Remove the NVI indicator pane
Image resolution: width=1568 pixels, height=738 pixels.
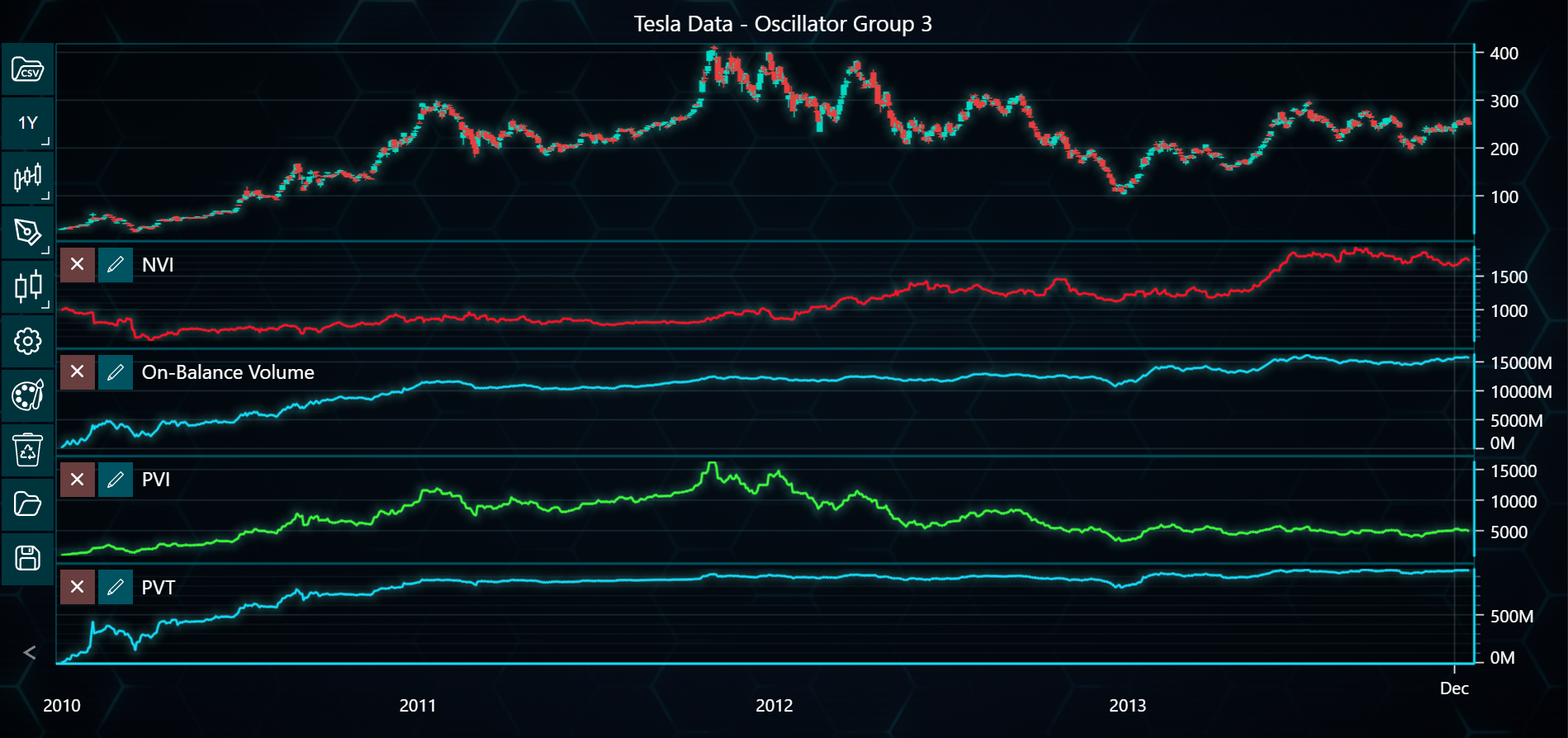point(78,265)
